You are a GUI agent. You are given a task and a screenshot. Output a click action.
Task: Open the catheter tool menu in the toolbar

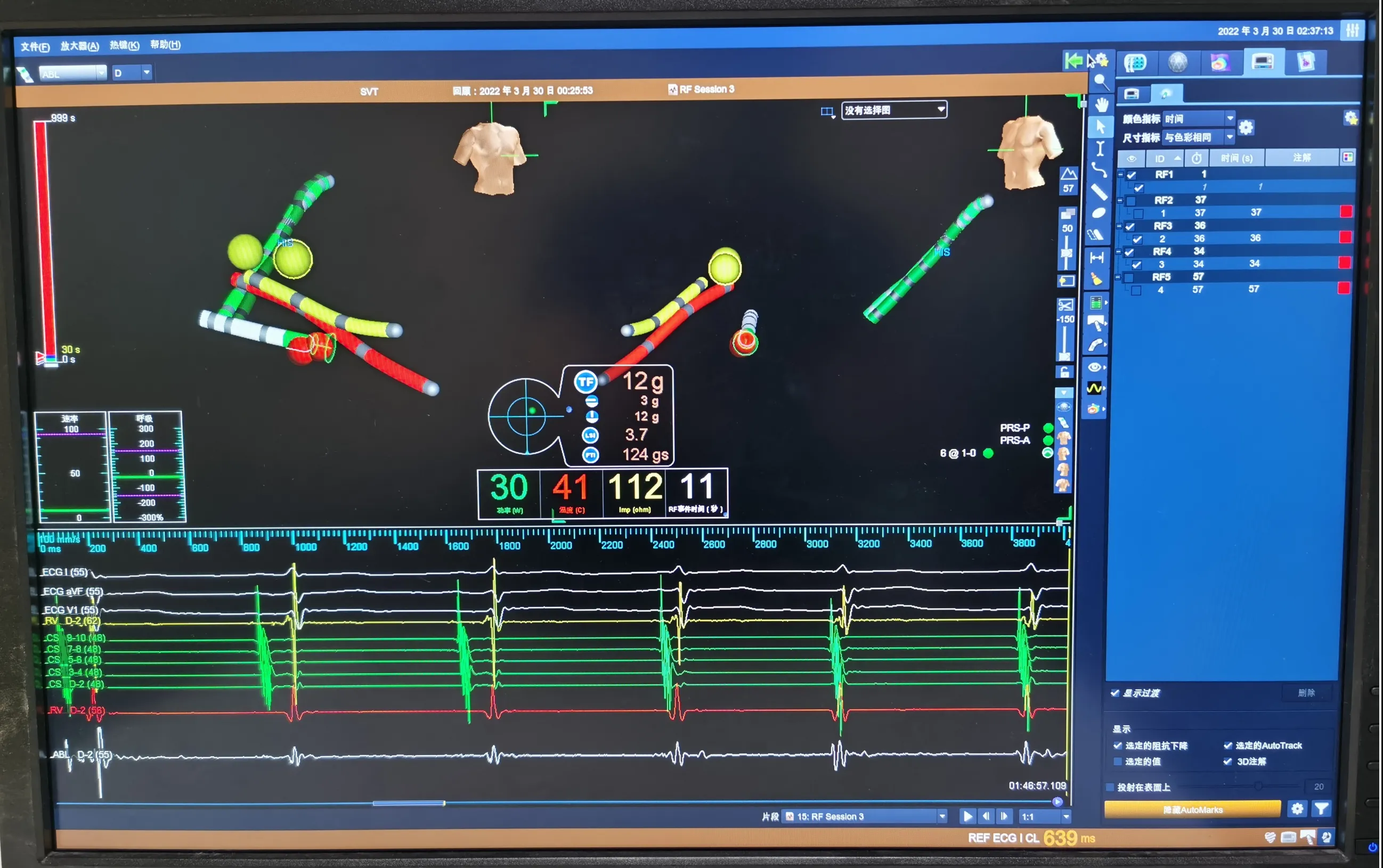1096,345
